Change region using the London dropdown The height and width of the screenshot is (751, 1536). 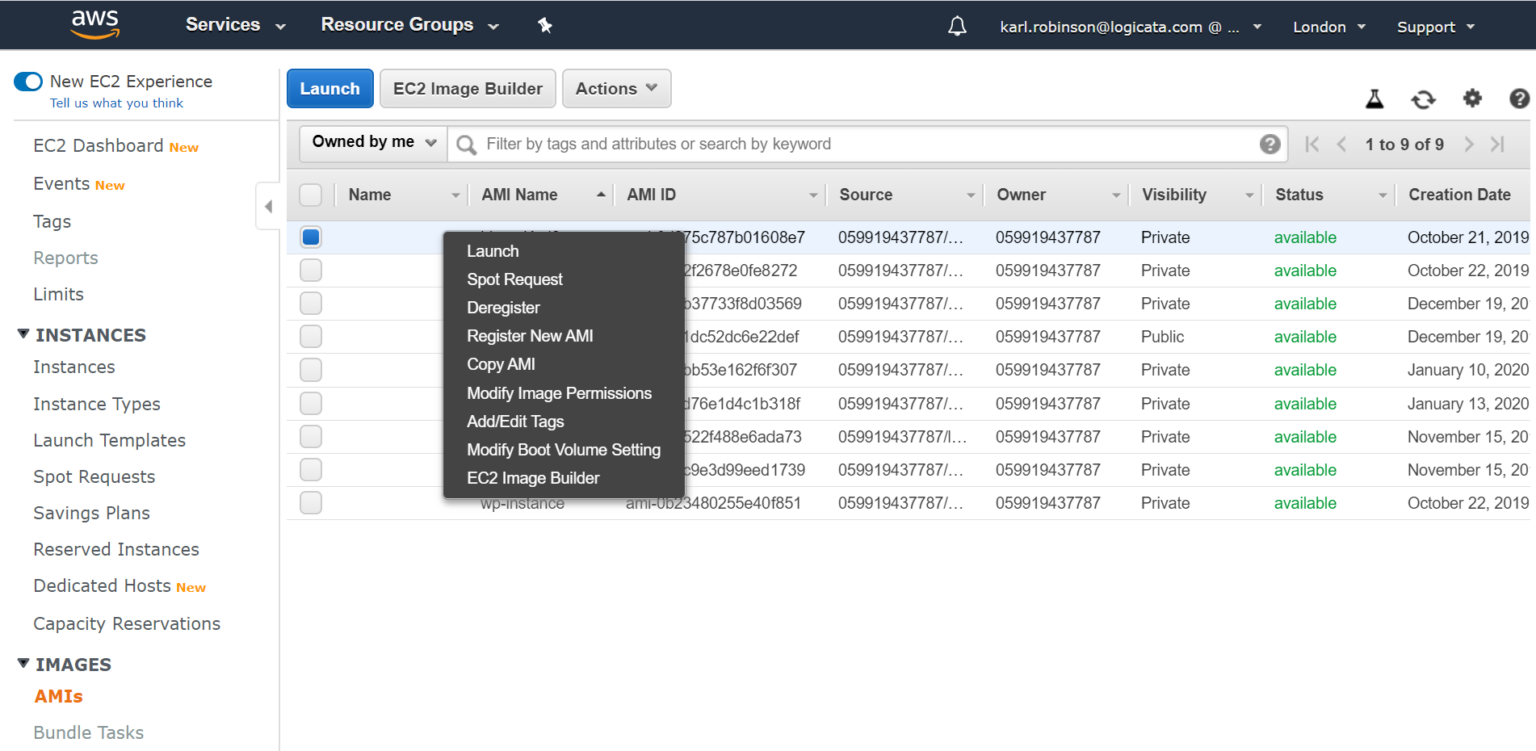click(x=1328, y=26)
